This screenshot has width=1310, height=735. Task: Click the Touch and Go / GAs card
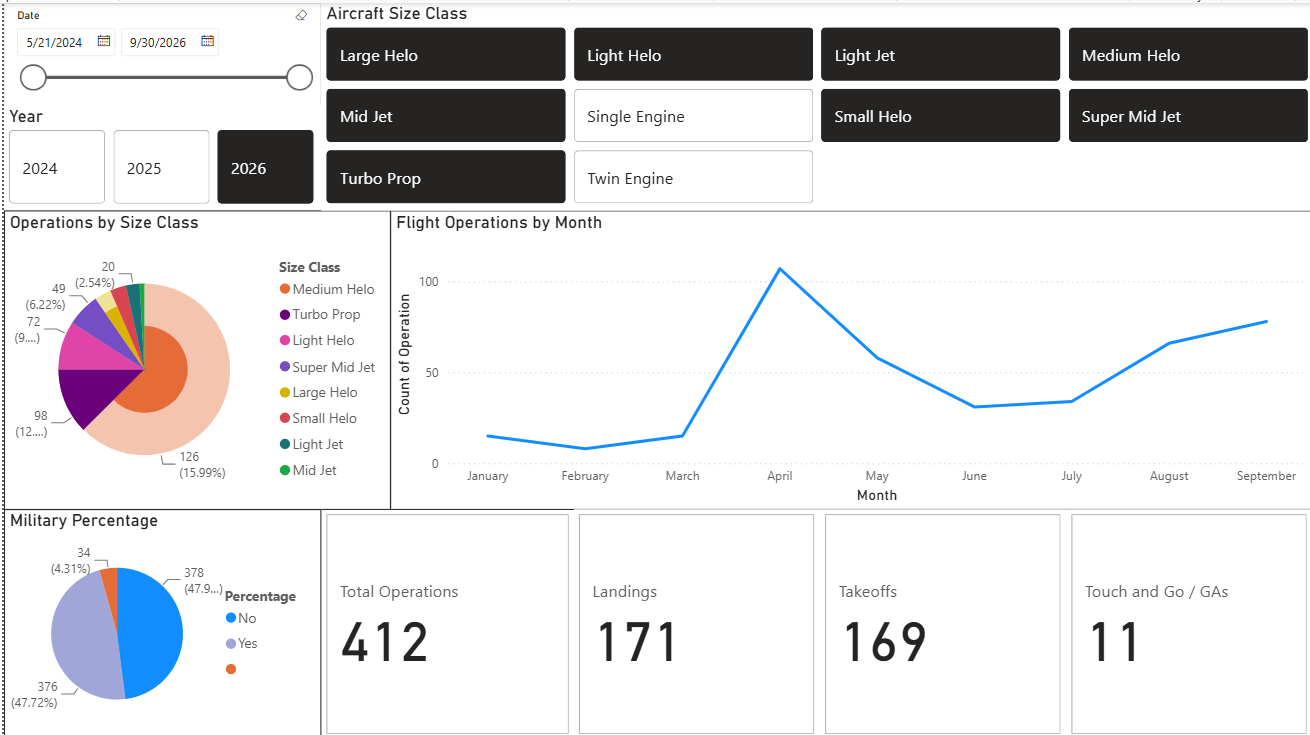click(1189, 624)
